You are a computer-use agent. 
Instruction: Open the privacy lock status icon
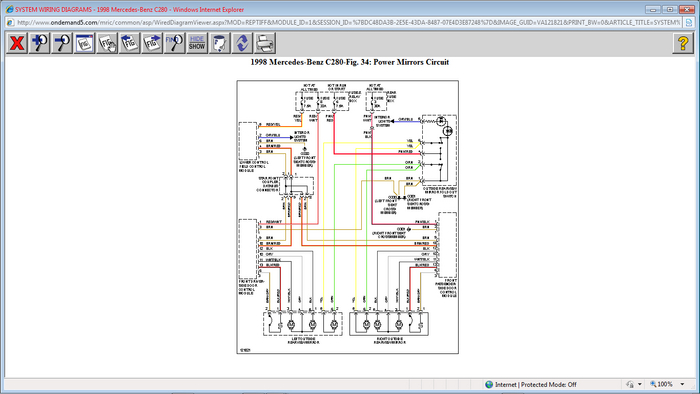[630, 384]
